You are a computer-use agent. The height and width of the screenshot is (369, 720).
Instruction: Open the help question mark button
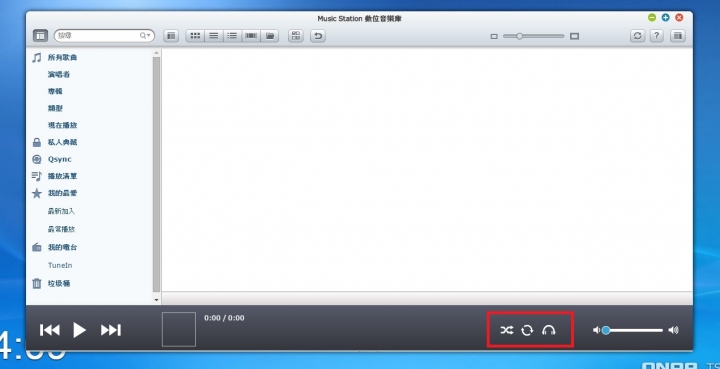(x=657, y=35)
